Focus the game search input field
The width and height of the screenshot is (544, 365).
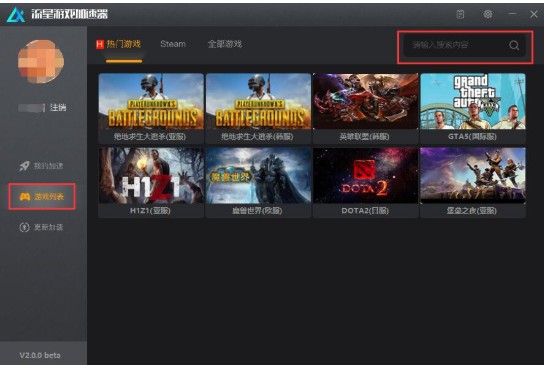coord(465,45)
